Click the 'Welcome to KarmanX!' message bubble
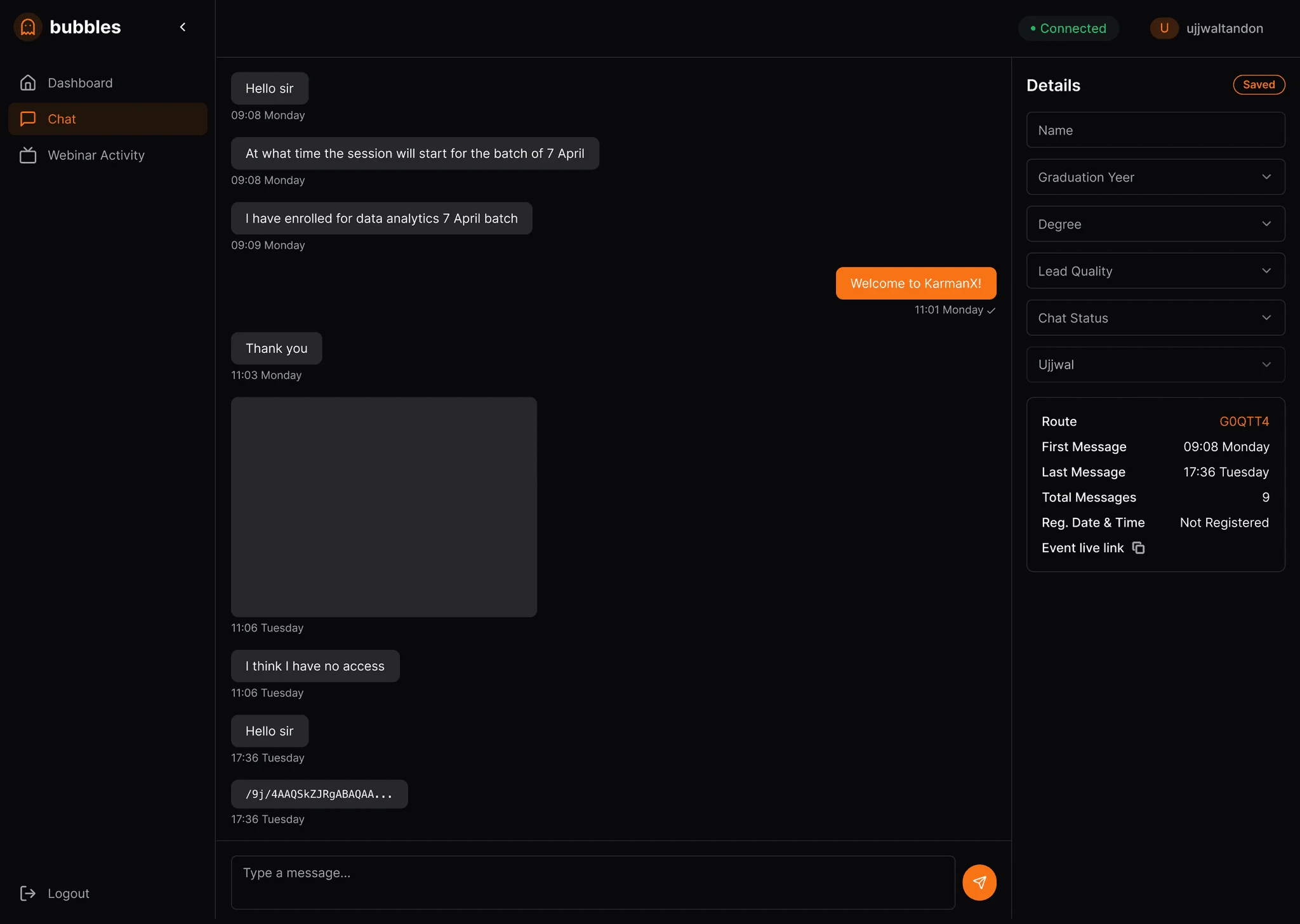 click(916, 283)
